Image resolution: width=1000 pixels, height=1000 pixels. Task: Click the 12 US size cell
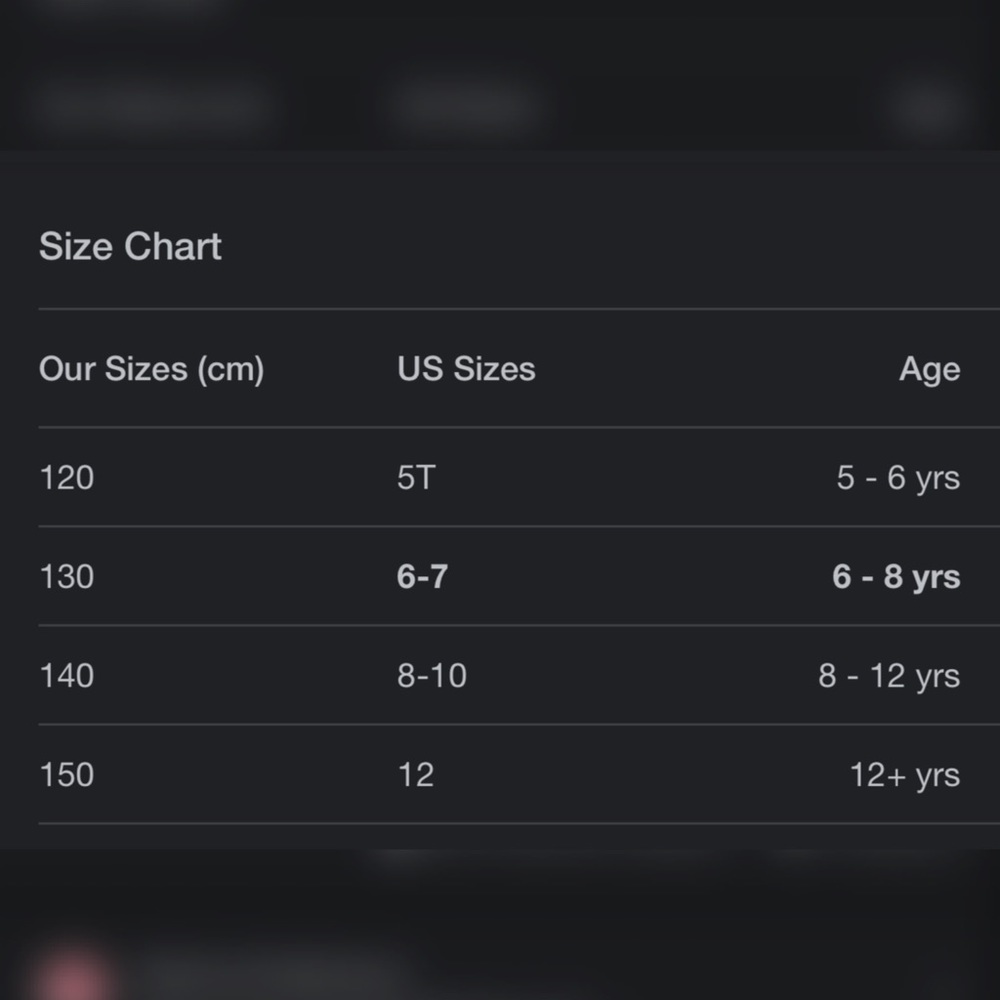click(x=415, y=774)
